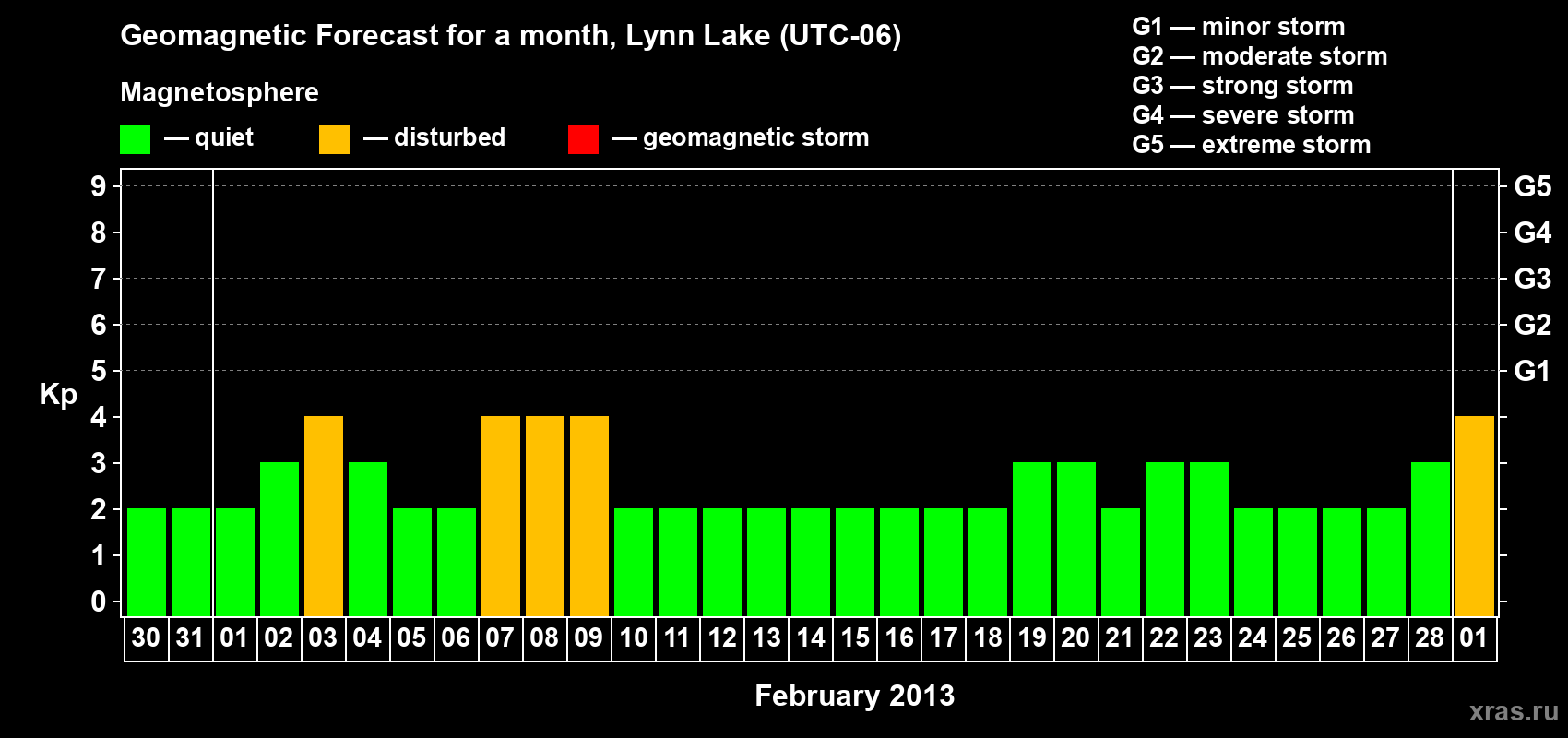1568x738 pixels.
Task: Click date label 21 on the axis
Action: (x=1120, y=638)
